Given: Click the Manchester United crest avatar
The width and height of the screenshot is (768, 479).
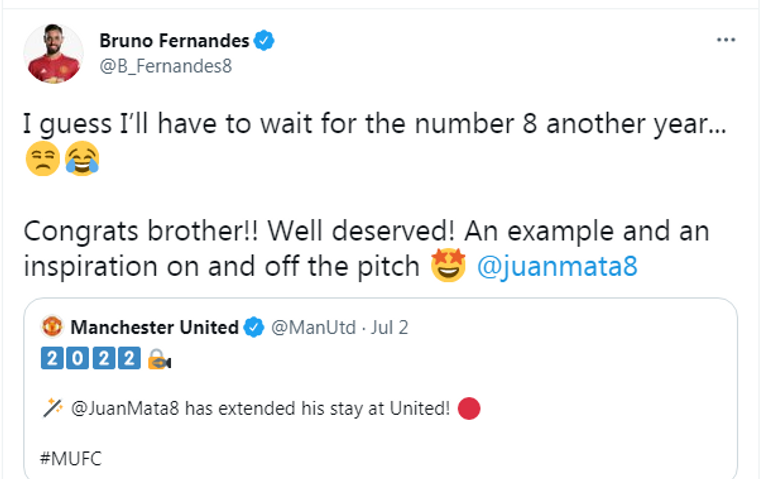Looking at the screenshot, I should 52,326.
